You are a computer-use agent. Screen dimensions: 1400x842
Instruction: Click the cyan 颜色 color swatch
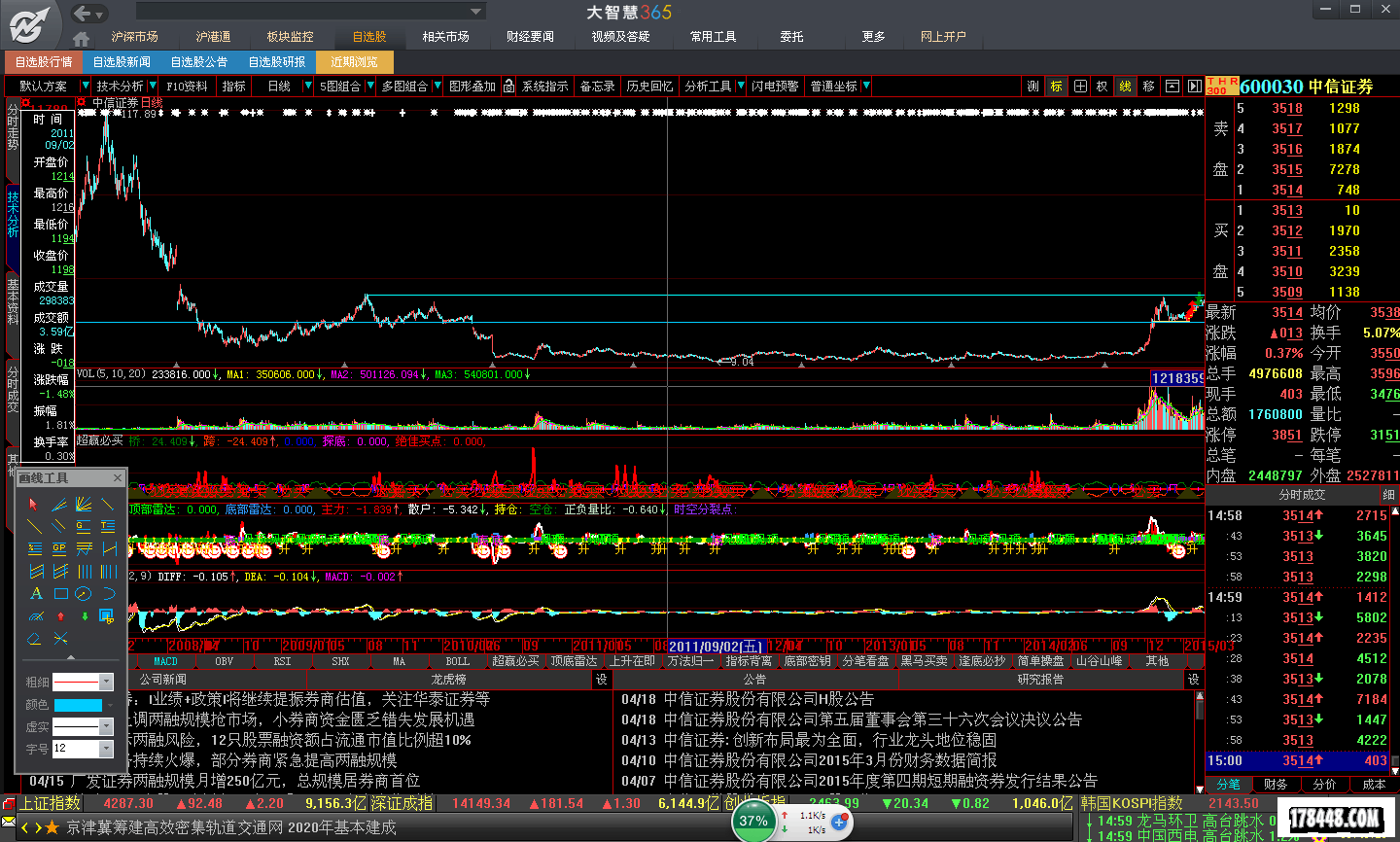pos(78,705)
